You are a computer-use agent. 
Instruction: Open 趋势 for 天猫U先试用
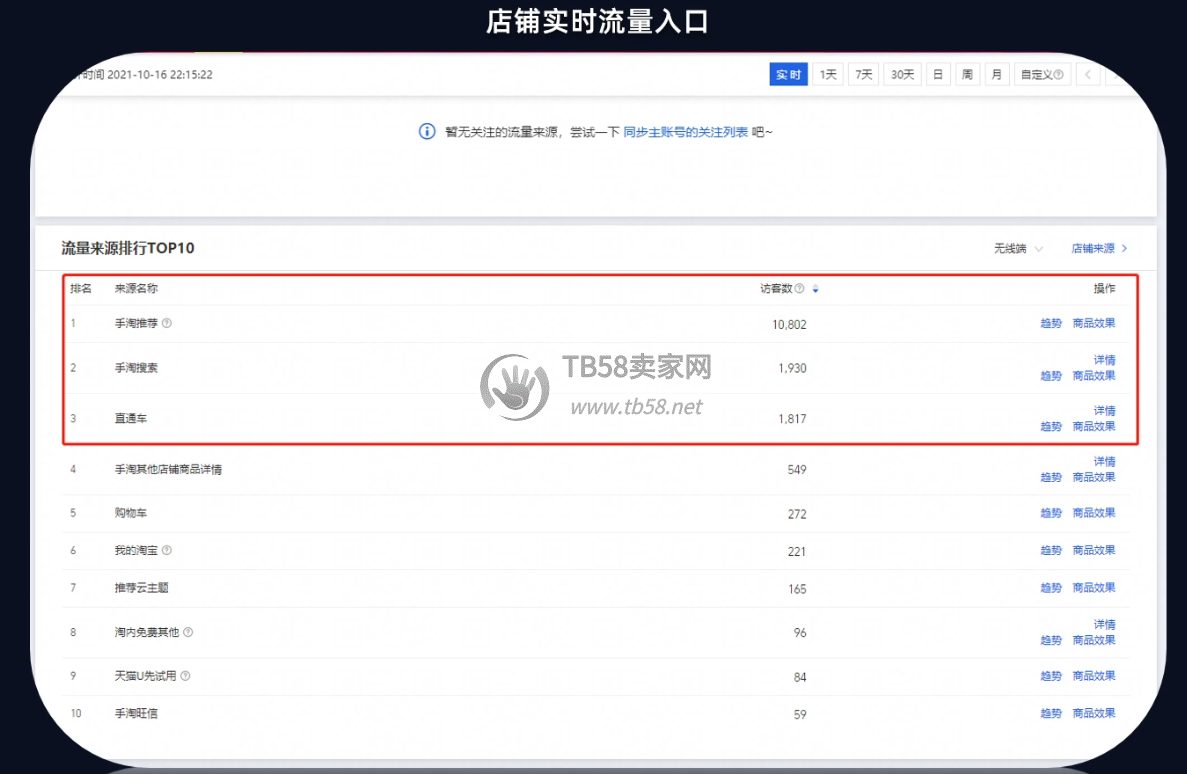click(x=1051, y=676)
